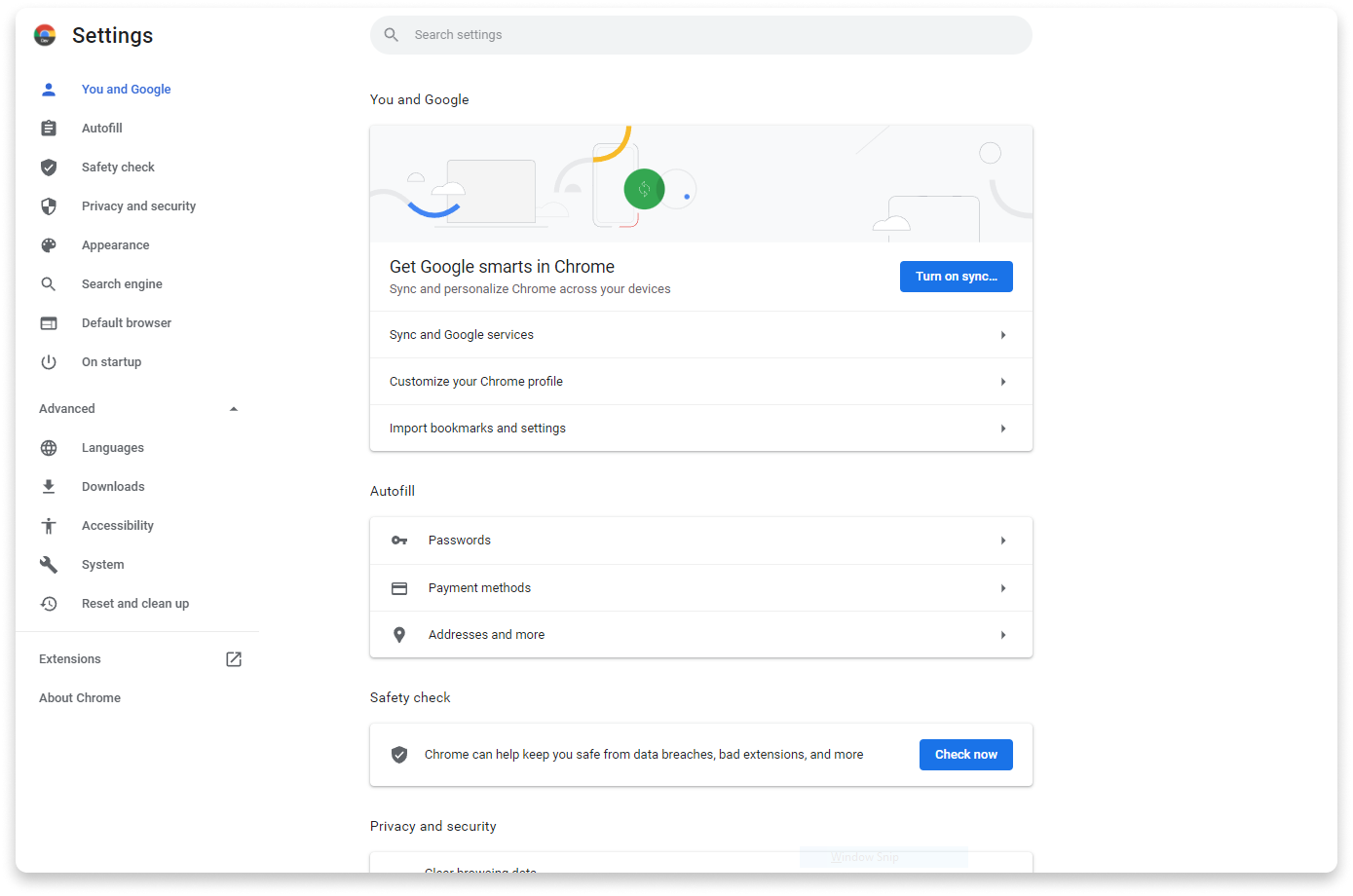Open Downloads settings
Screen dimensions: 1353x896
(113, 487)
